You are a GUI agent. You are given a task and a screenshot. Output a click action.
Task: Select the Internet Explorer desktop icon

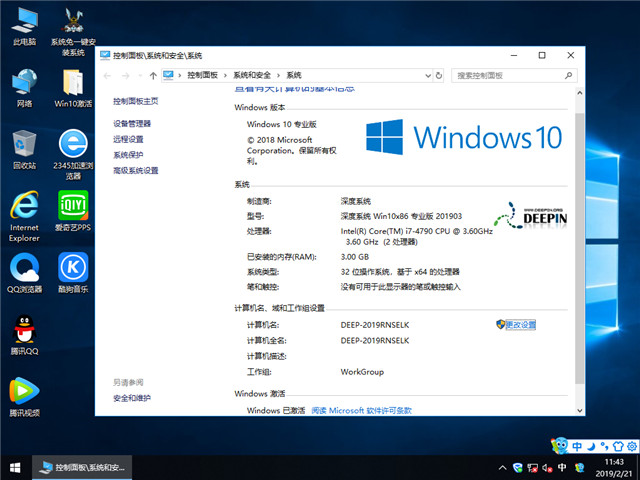[24, 216]
